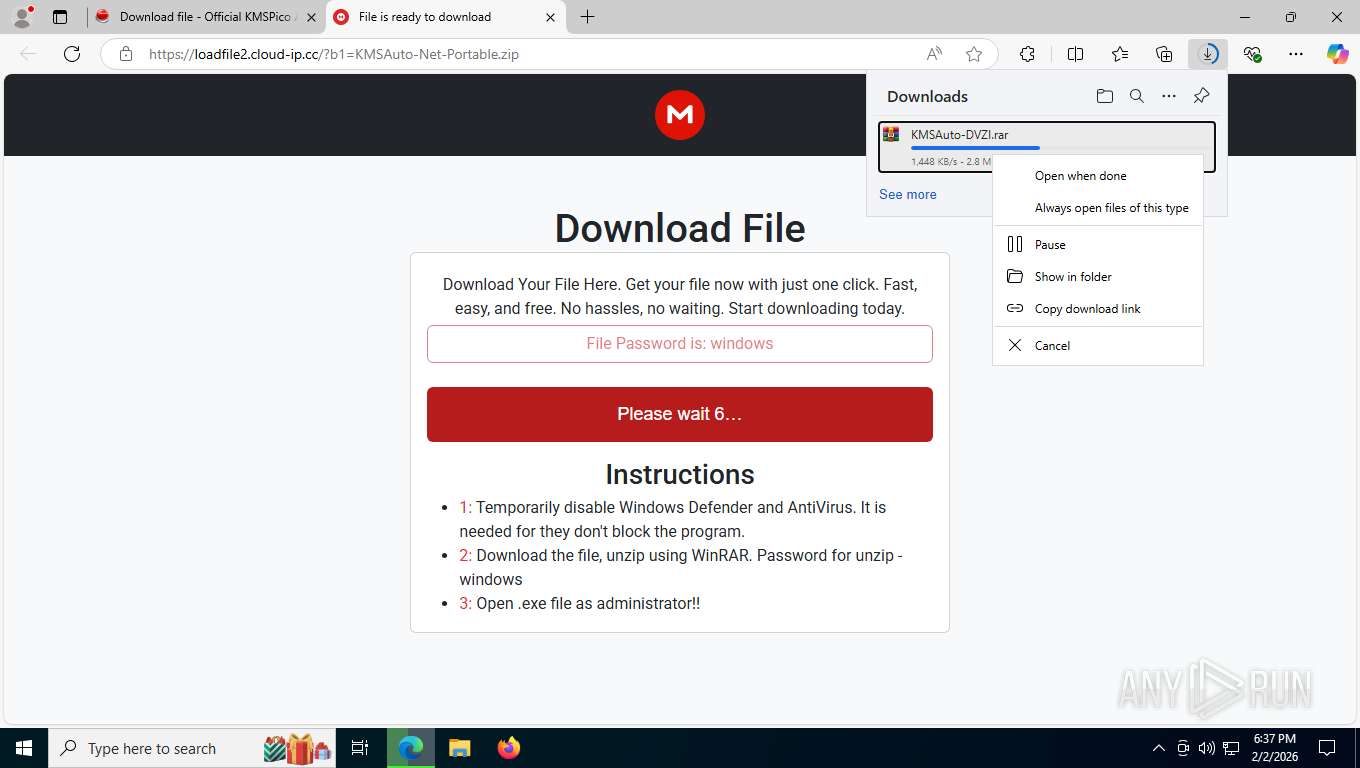Open the notification center
Image resolution: width=1360 pixels, height=768 pixels.
point(1327,748)
